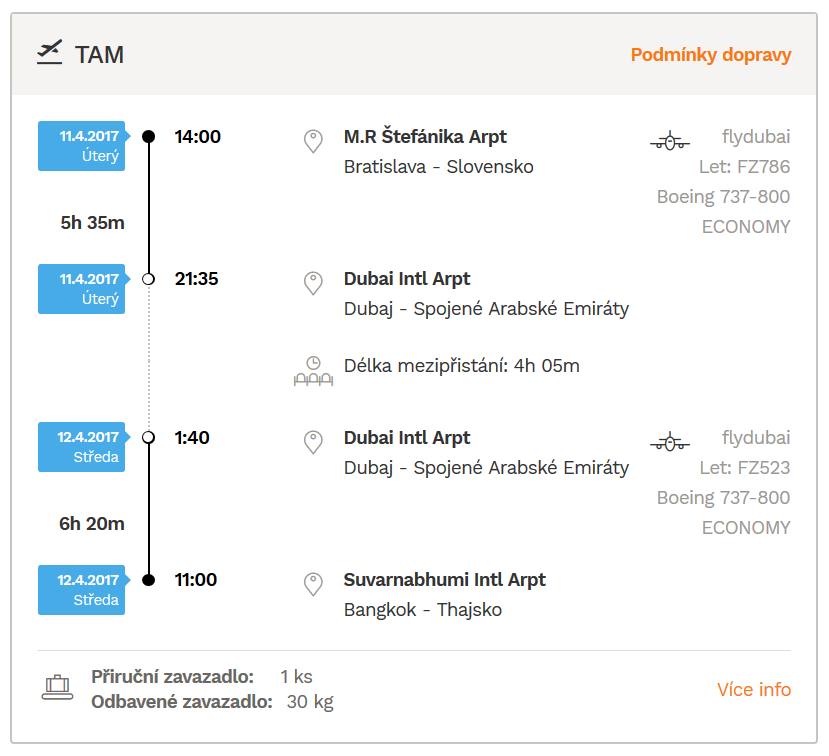Open the Podmínky dopravy link
Screen dimensions: 829x756
pos(711,55)
